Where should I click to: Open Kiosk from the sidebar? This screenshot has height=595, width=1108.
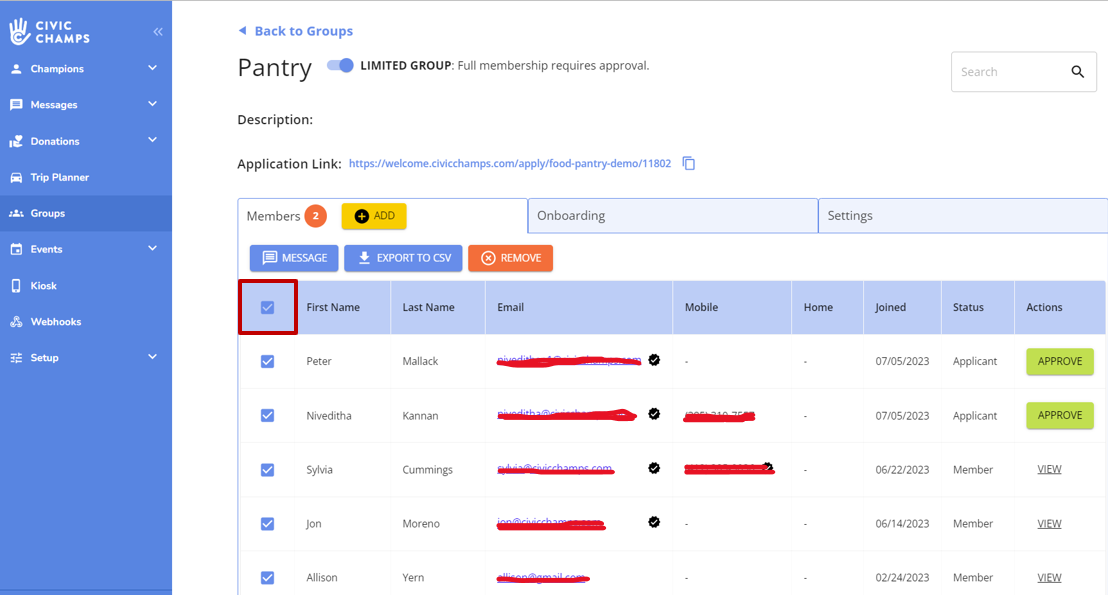point(43,286)
